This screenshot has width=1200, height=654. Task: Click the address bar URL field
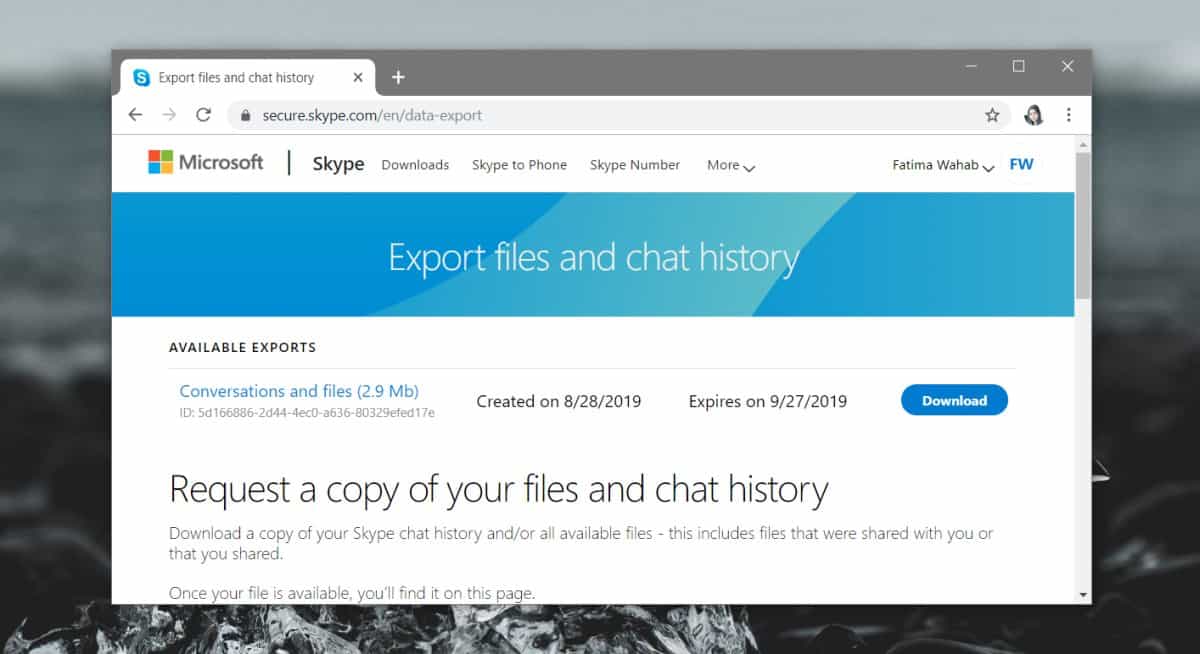(620, 115)
